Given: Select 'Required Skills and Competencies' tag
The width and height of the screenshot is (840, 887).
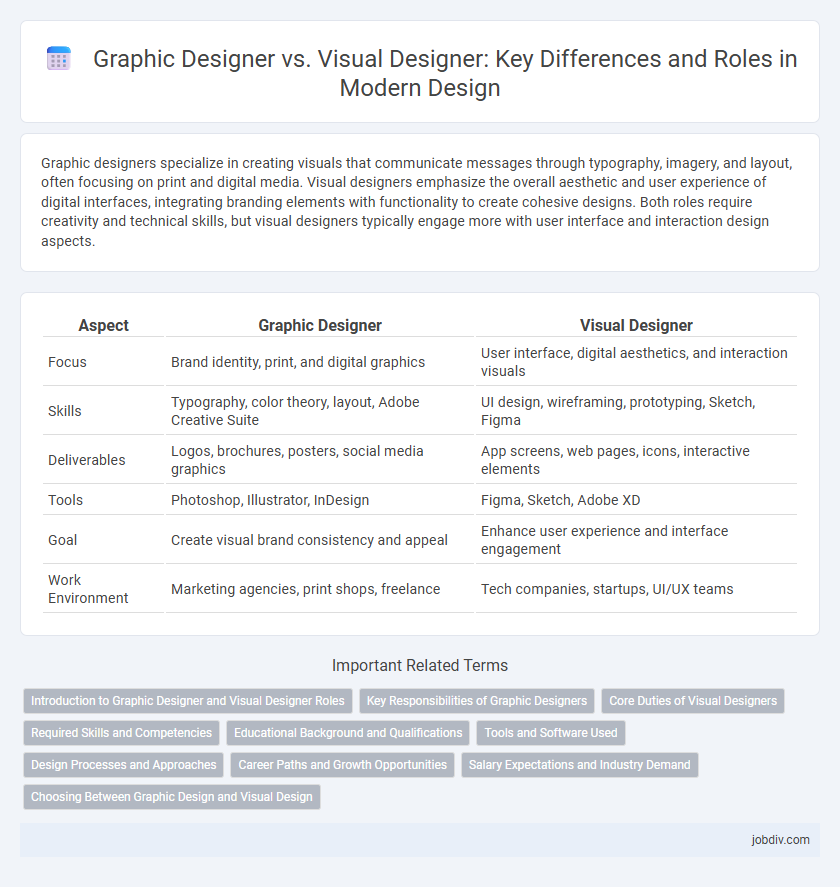Looking at the screenshot, I should (x=122, y=733).
